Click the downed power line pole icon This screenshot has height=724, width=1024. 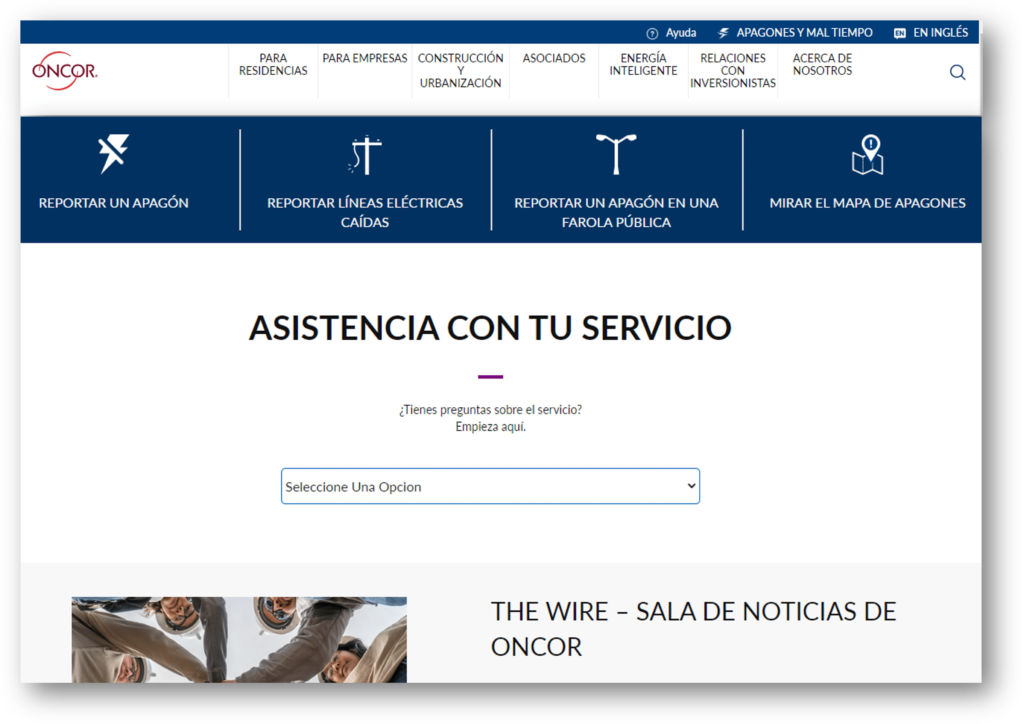coord(365,155)
